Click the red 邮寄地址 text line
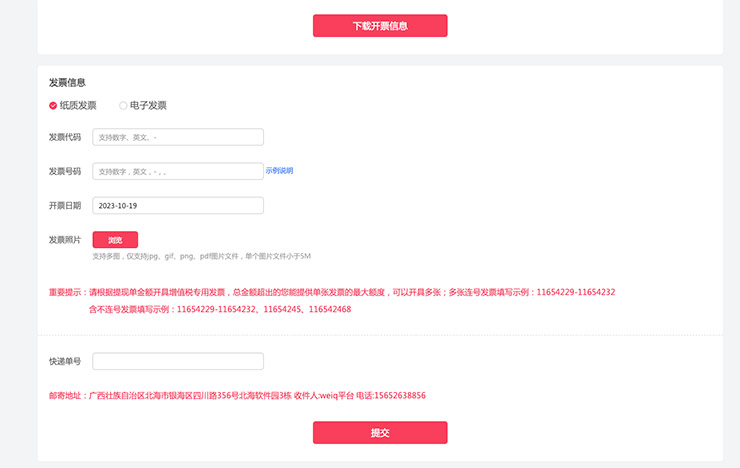740x468 pixels. tap(237, 395)
